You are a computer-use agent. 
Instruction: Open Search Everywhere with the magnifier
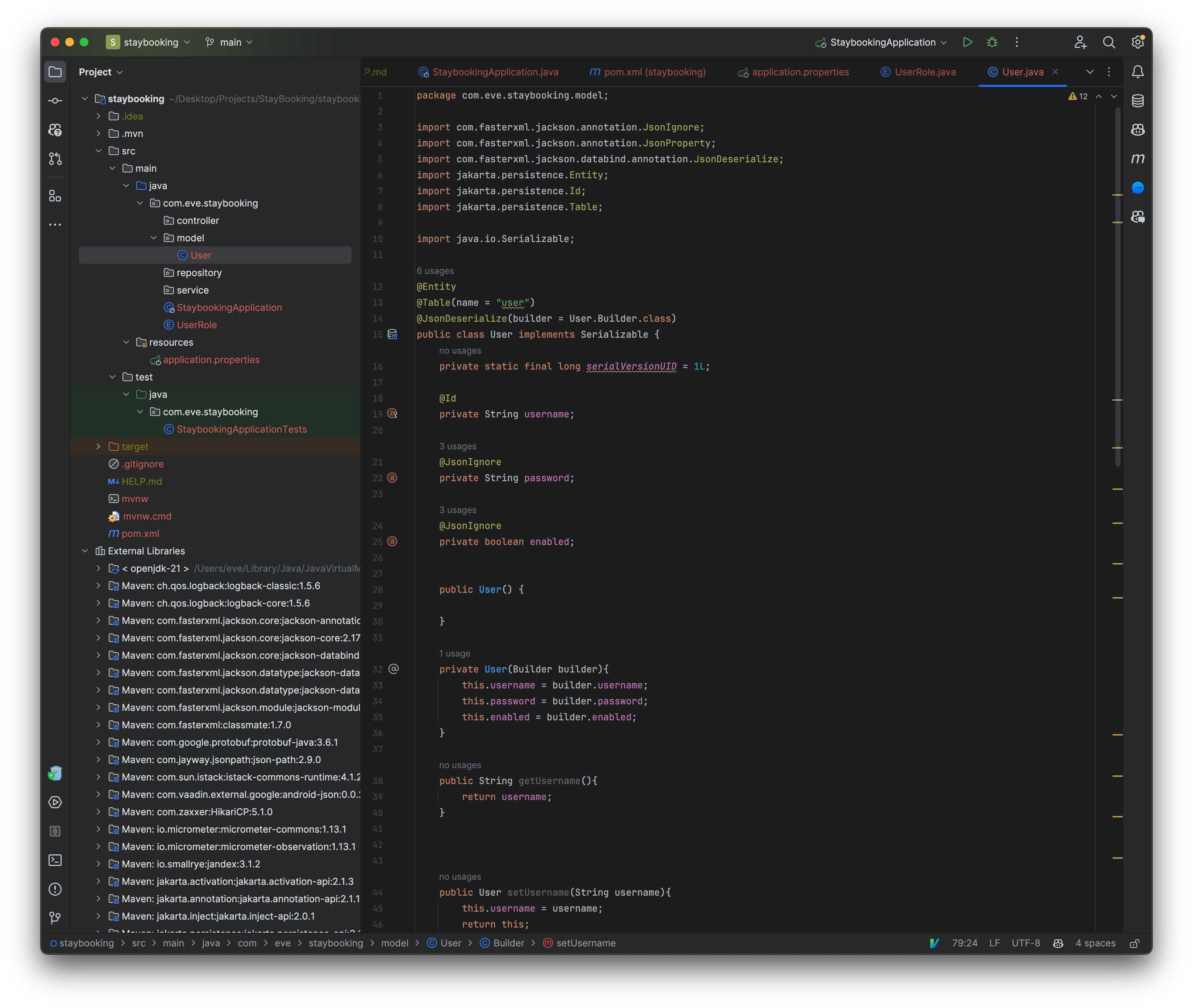coord(1109,42)
